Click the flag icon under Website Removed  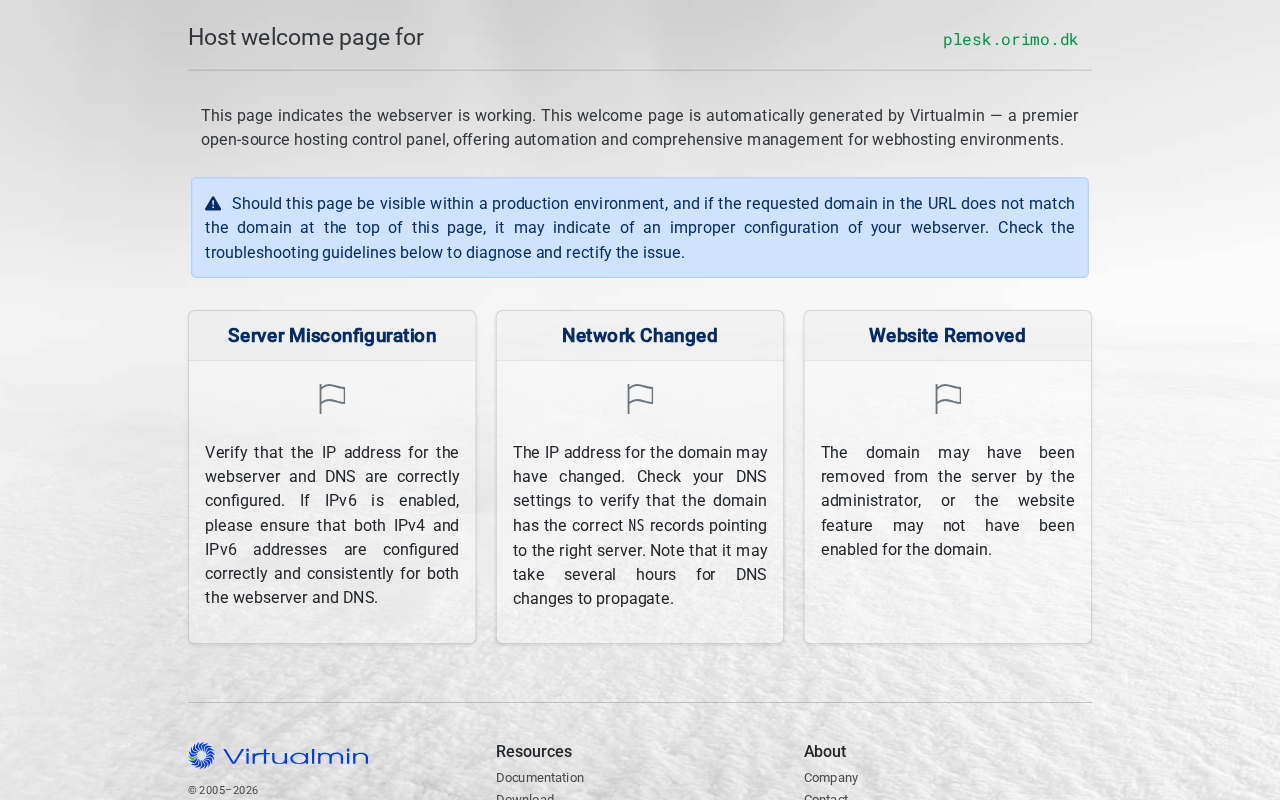click(948, 399)
